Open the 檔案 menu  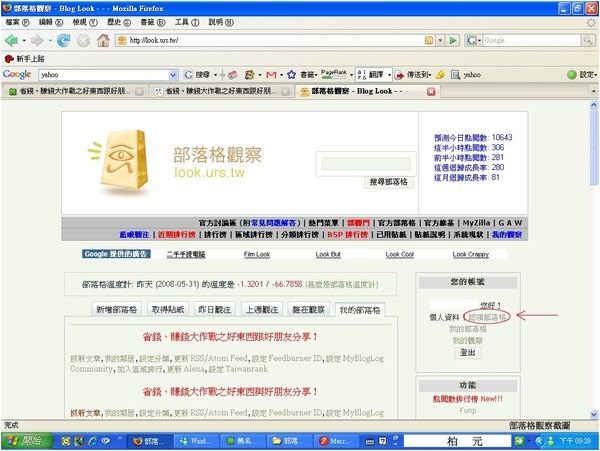pyautogui.click(x=17, y=23)
